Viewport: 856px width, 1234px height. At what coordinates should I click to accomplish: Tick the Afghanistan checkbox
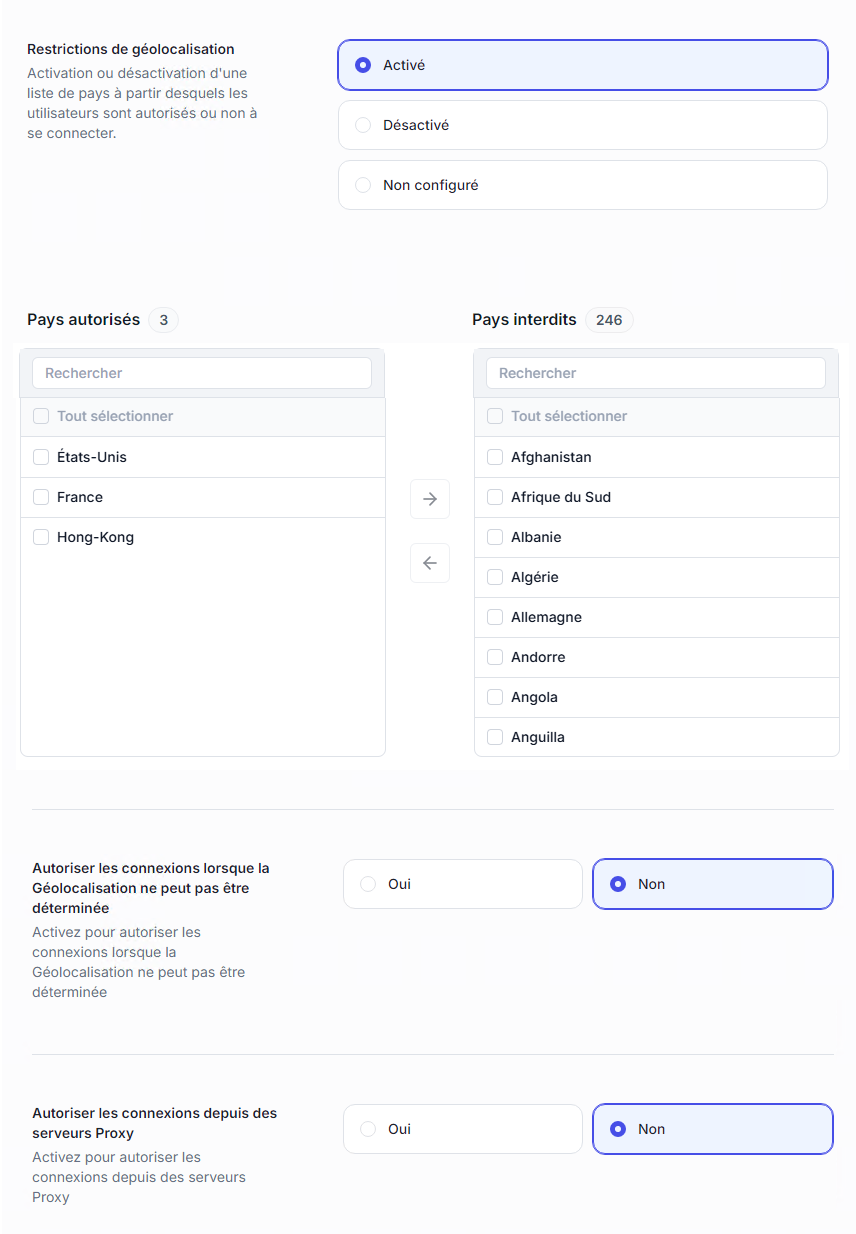click(x=495, y=457)
